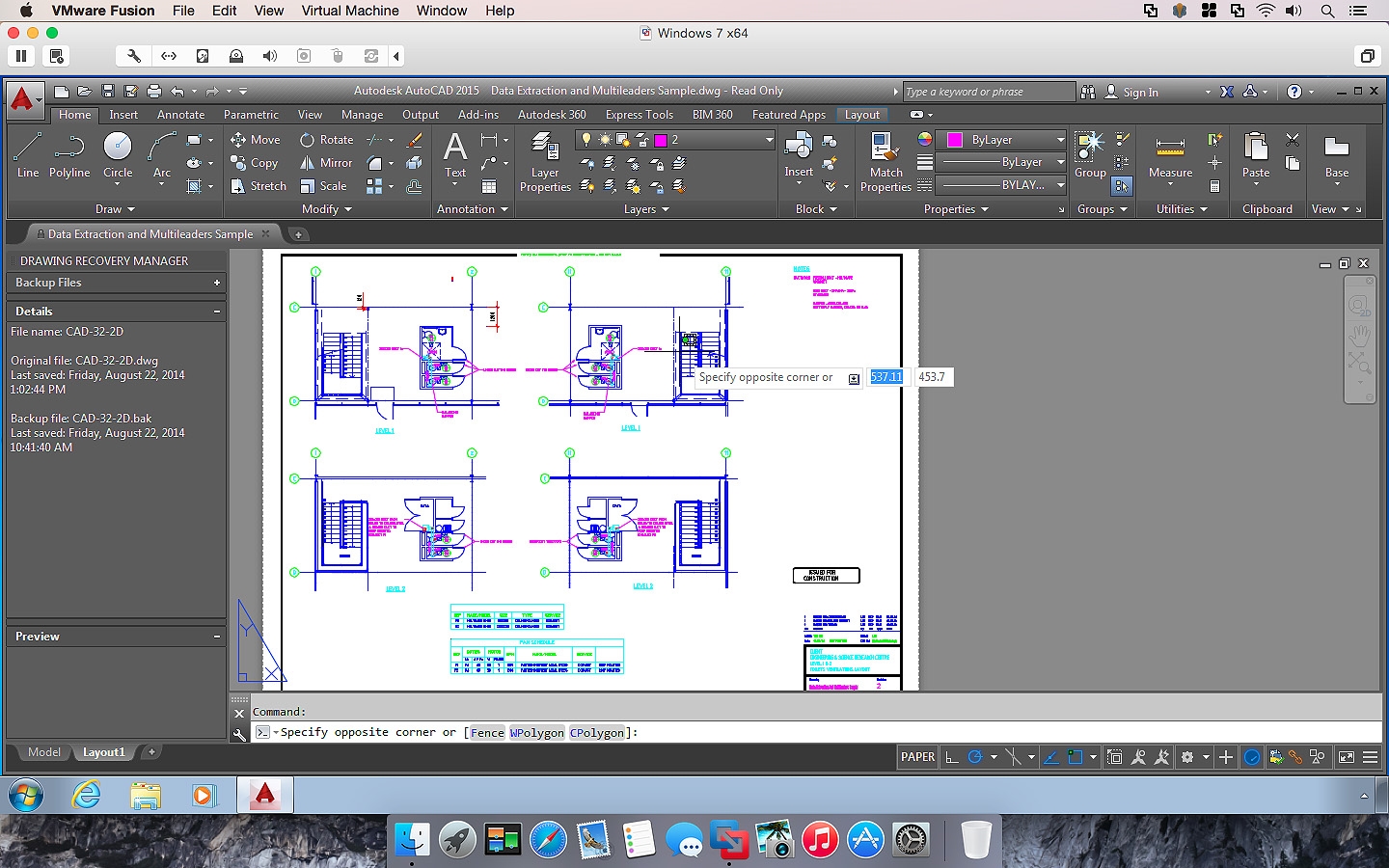Toggle PAPER space in status bar

917,757
